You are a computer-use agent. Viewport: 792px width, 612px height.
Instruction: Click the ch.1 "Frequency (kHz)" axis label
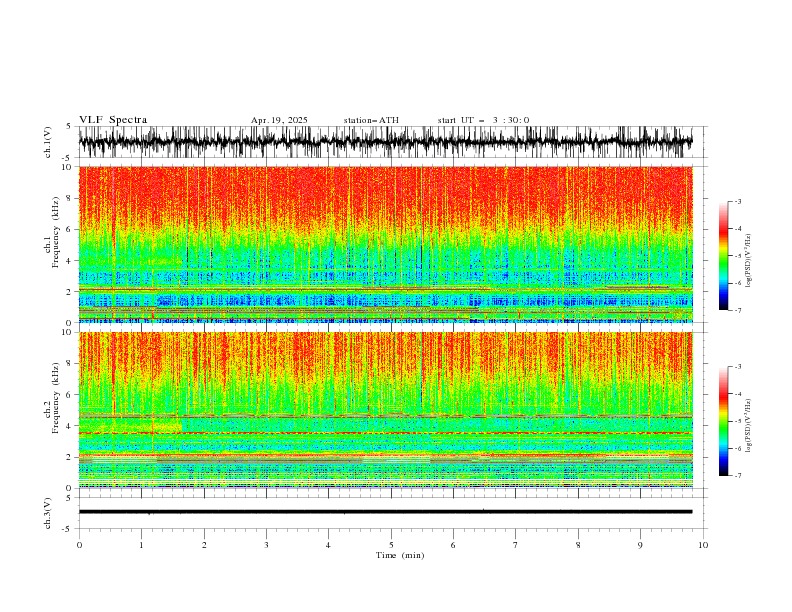click(56, 232)
